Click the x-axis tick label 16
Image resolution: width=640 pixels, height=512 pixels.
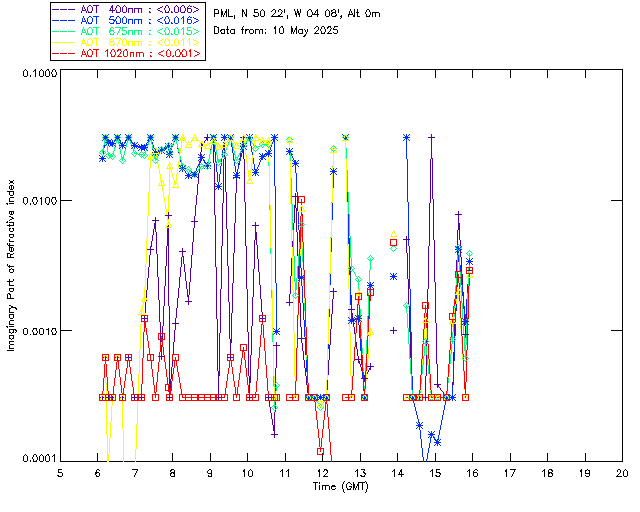pos(472,473)
